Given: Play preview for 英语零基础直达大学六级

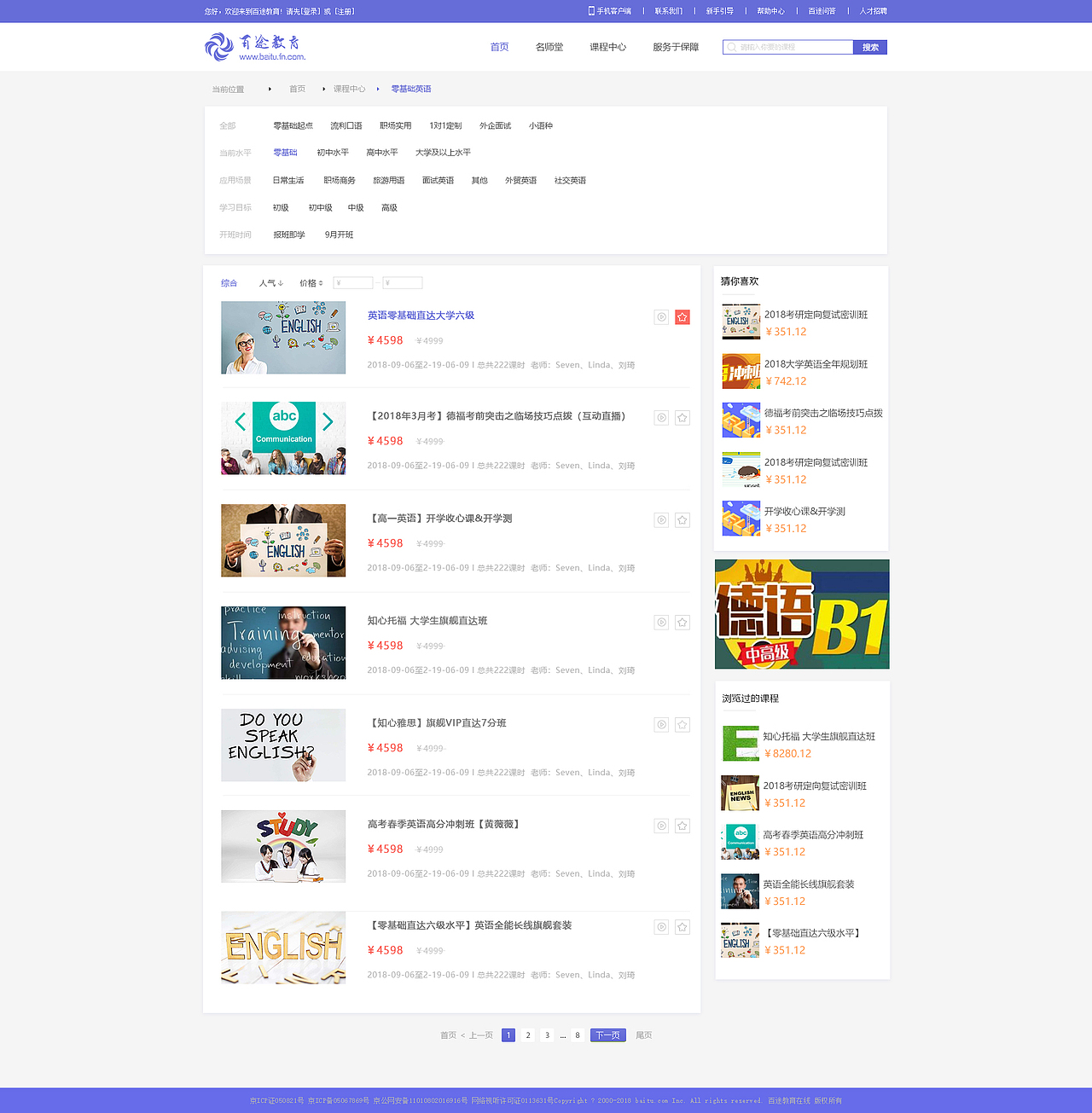Looking at the screenshot, I should click(x=661, y=317).
